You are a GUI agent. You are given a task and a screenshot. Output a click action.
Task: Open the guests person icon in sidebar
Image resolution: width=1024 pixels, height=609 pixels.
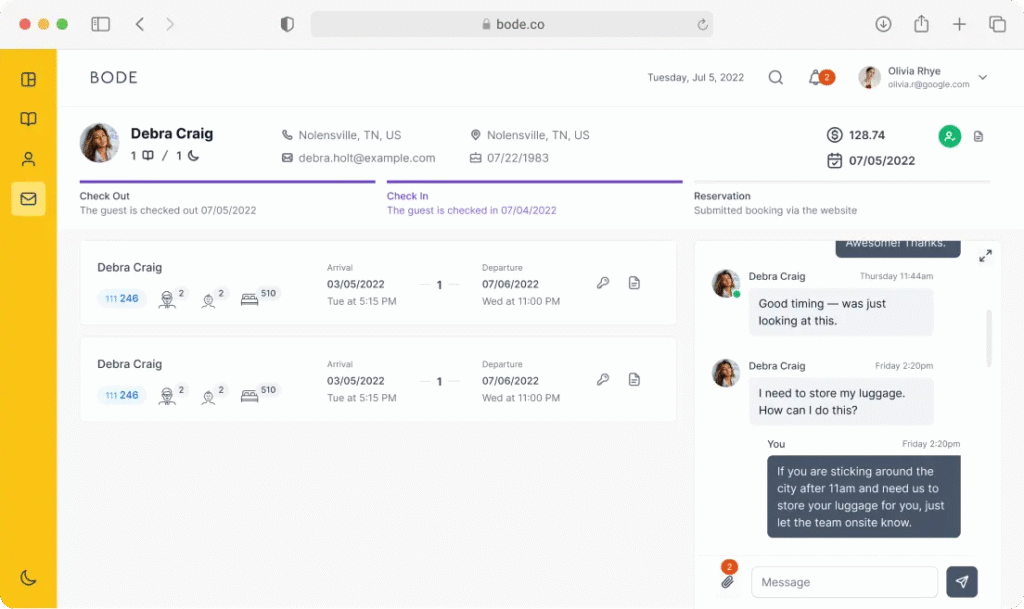click(x=28, y=159)
